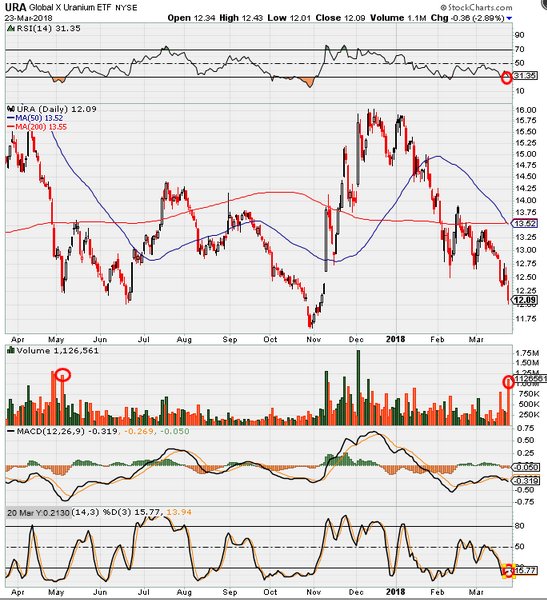Viewport: 547px width, 600px height.
Task: Click the 15.00 price axis label
Action: coord(525,154)
